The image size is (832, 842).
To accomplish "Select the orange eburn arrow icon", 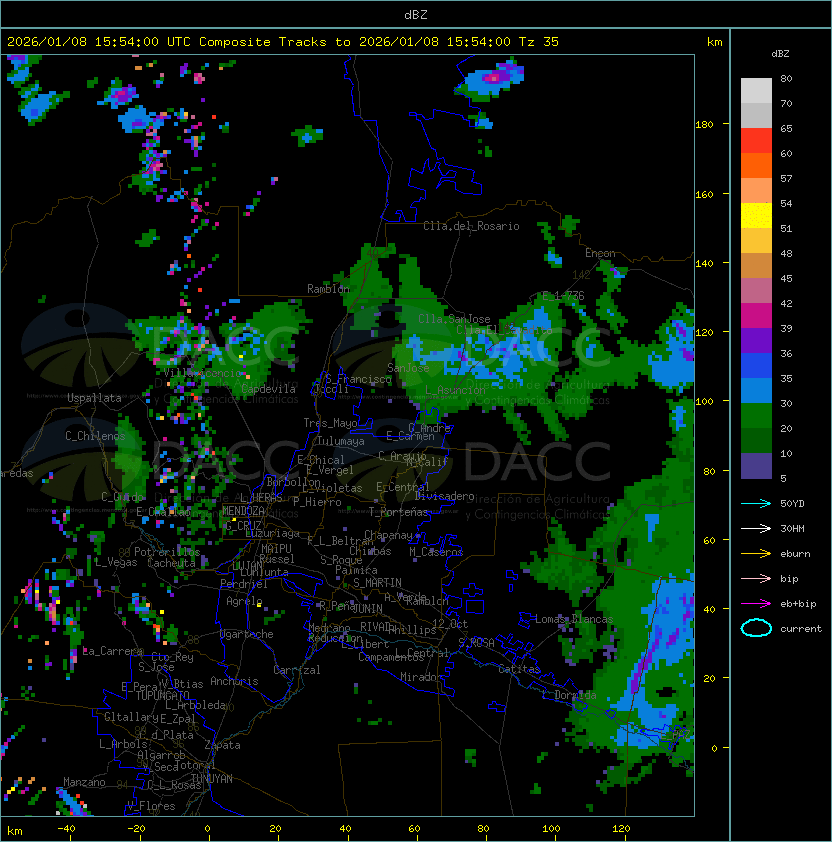I will coord(756,553).
